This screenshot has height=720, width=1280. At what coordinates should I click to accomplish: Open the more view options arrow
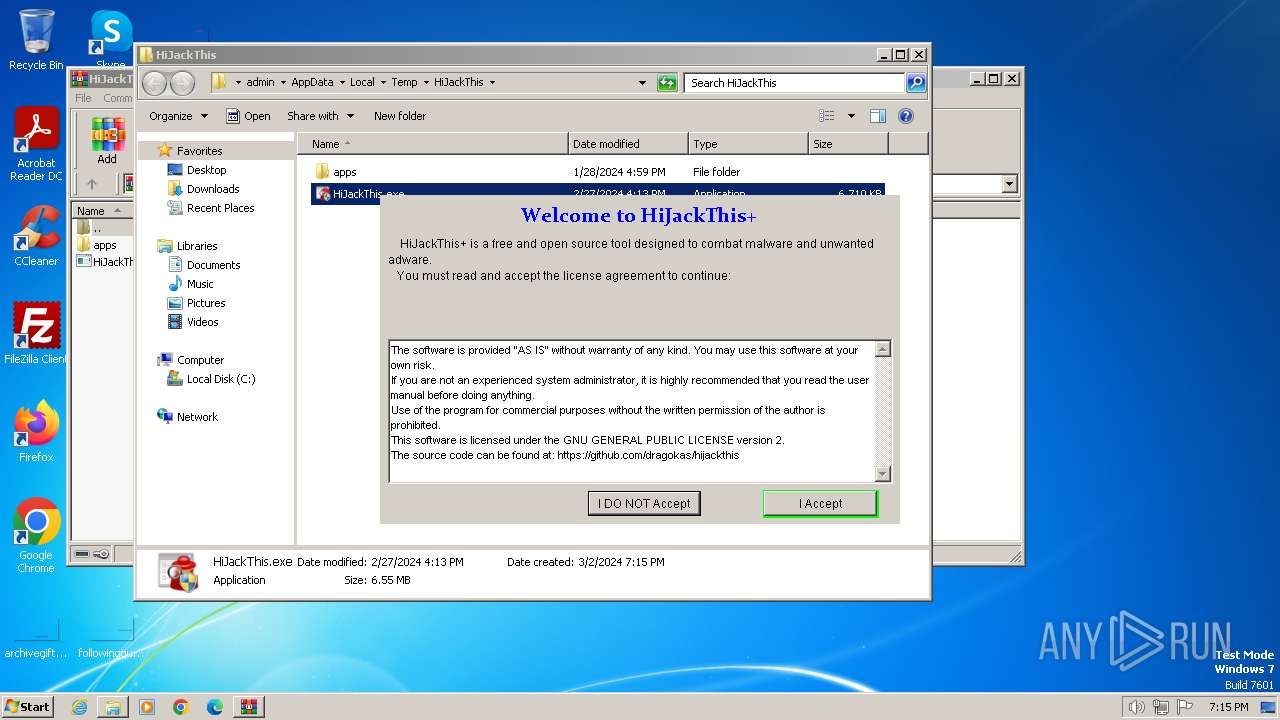point(851,116)
